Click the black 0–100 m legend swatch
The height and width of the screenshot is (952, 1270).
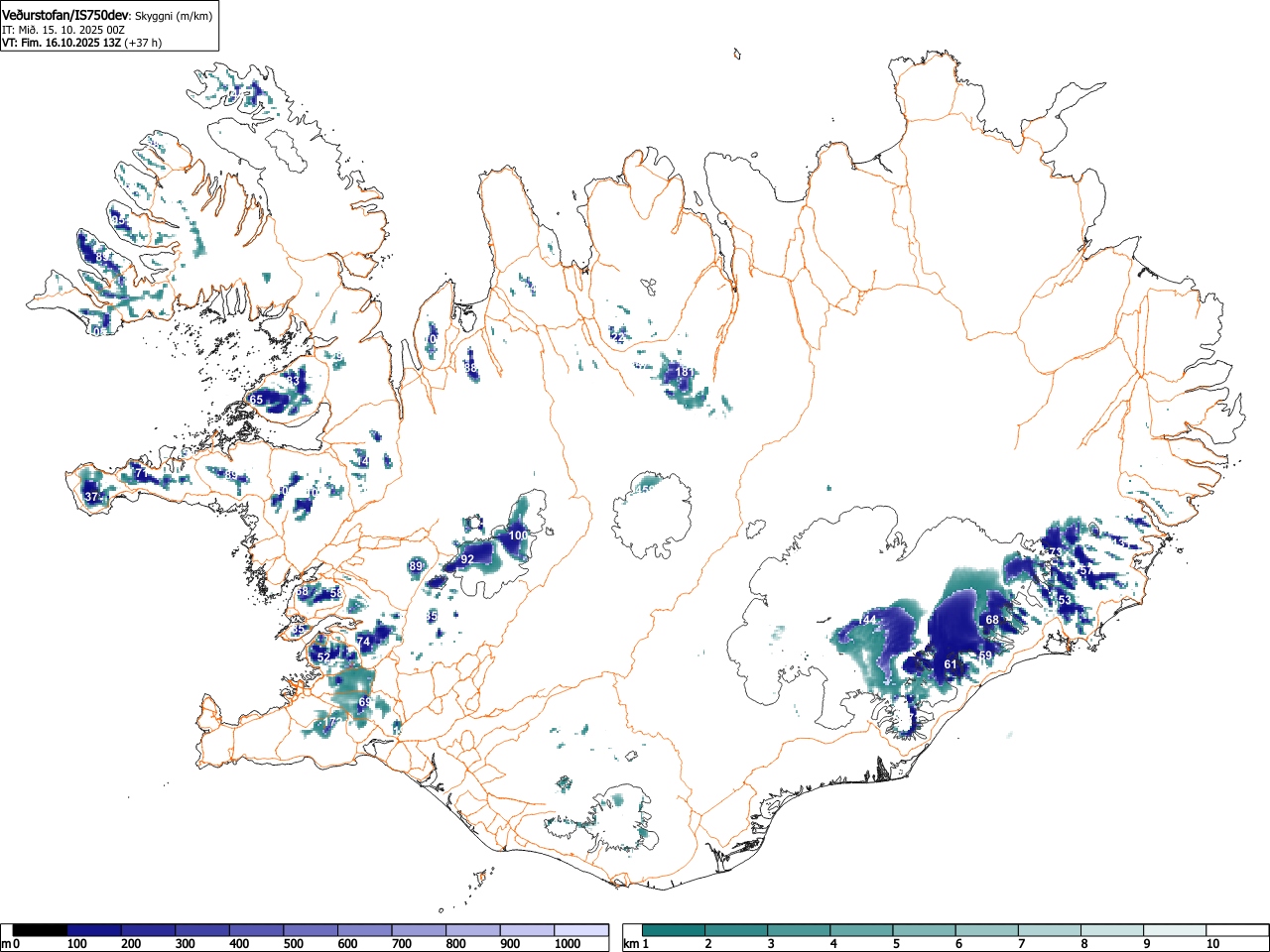[x=40, y=930]
